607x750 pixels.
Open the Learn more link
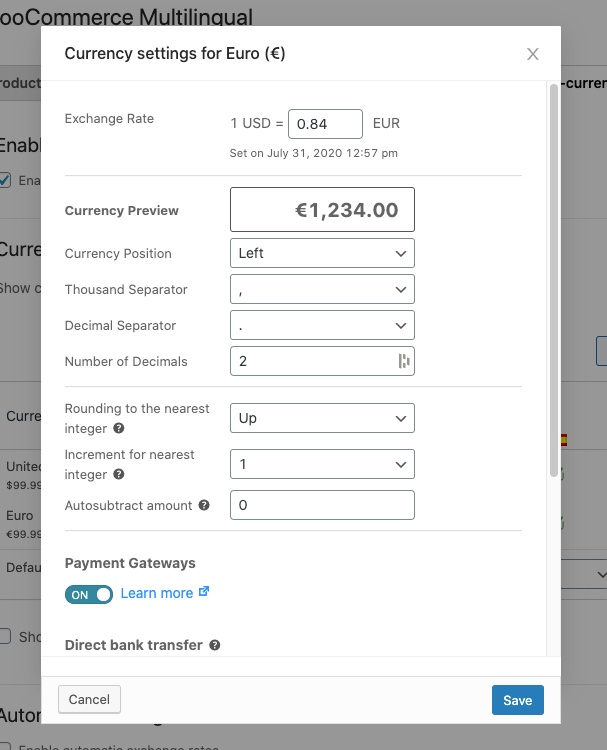pos(157,593)
